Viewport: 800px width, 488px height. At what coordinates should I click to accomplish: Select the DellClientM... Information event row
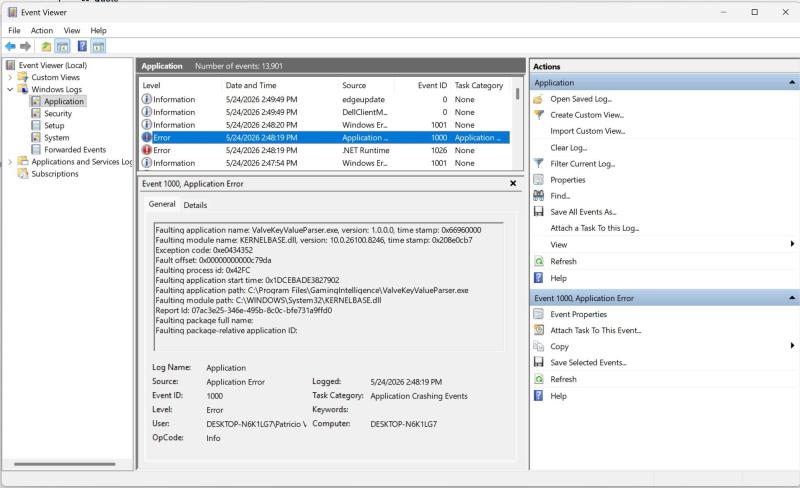click(x=324, y=112)
